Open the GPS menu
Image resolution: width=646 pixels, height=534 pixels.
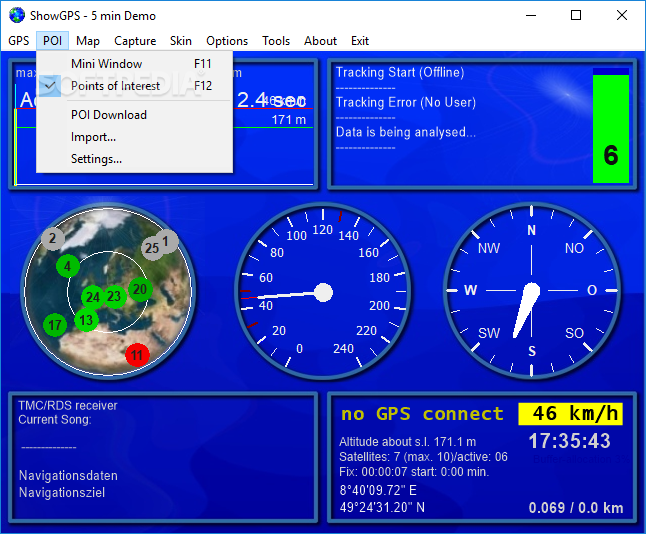[x=19, y=41]
